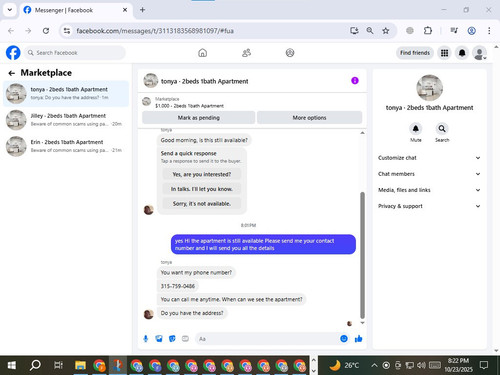Click More options button
Viewport: 500px width, 375px height.
click(309, 118)
